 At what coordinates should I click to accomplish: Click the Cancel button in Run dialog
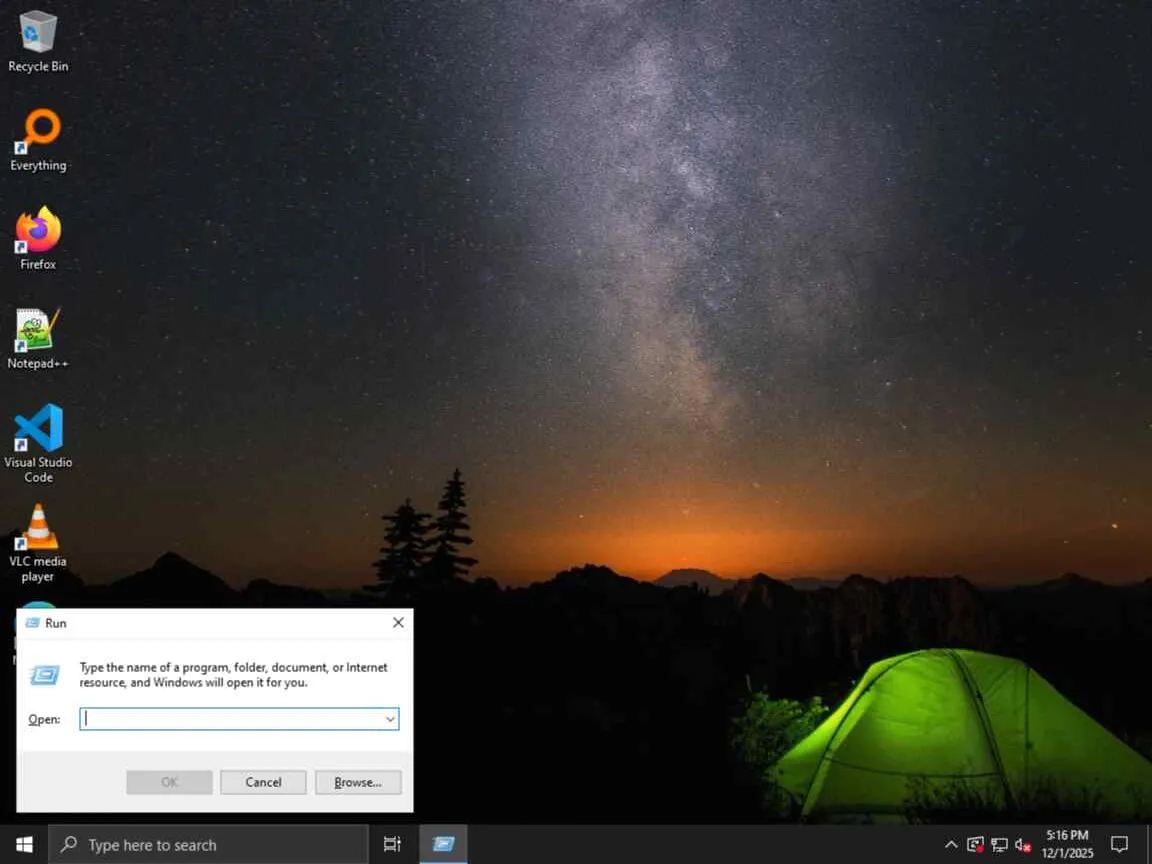[263, 782]
